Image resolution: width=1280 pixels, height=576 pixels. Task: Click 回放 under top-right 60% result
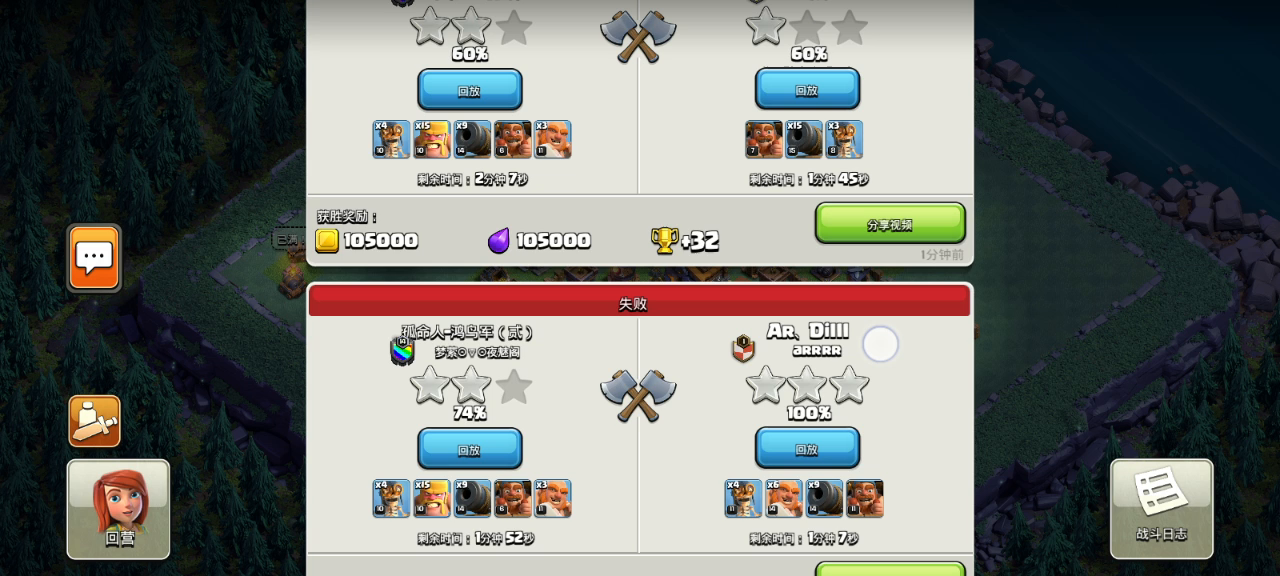(807, 89)
